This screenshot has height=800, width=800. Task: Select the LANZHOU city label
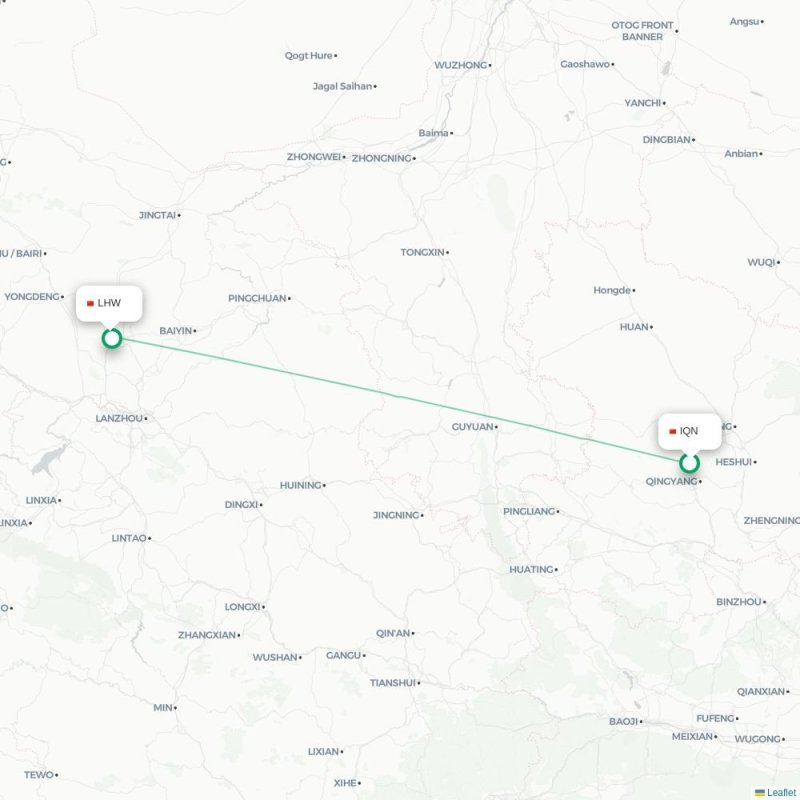coord(119,418)
